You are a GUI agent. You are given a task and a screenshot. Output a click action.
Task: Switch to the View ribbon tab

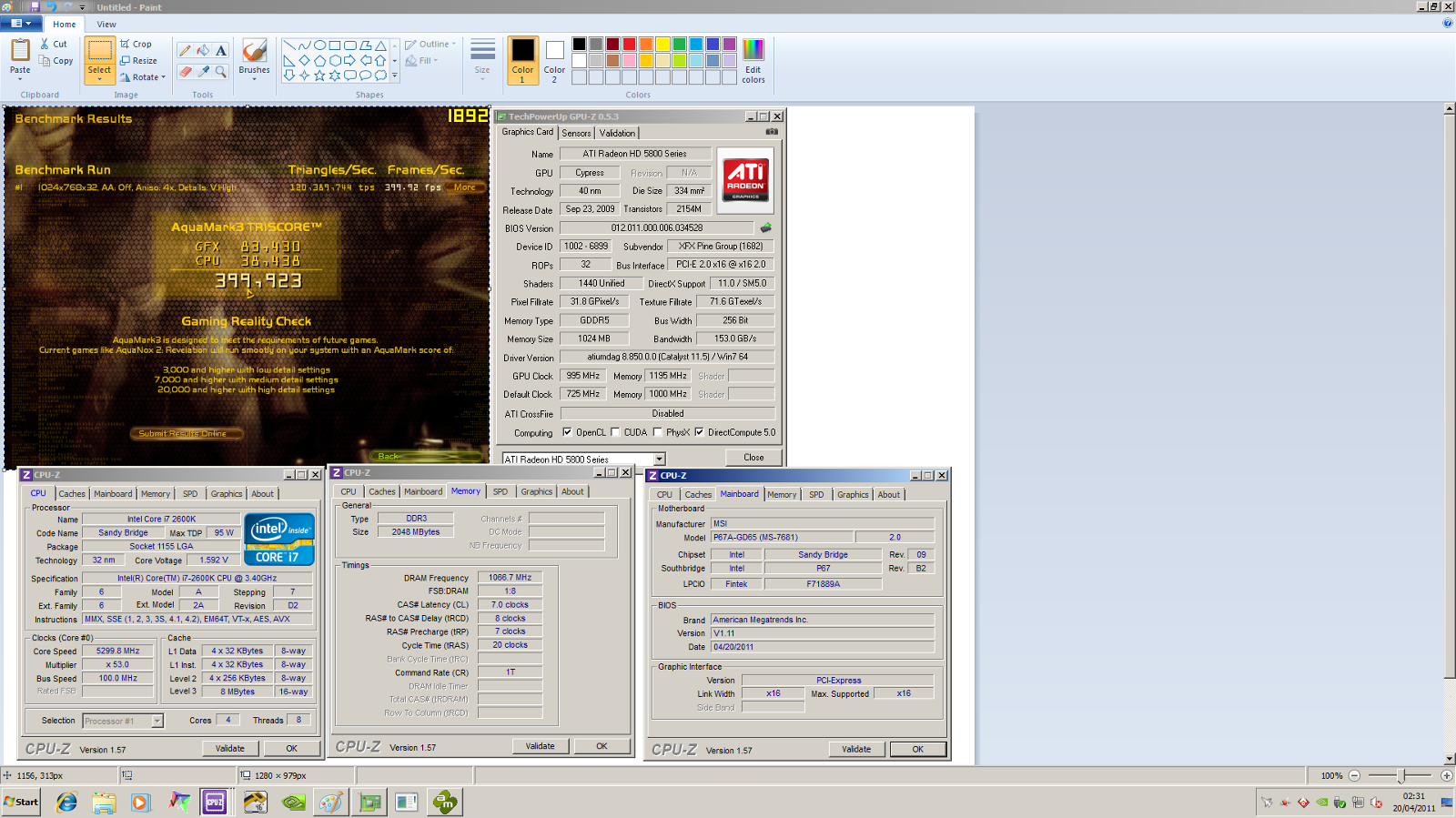click(x=106, y=25)
